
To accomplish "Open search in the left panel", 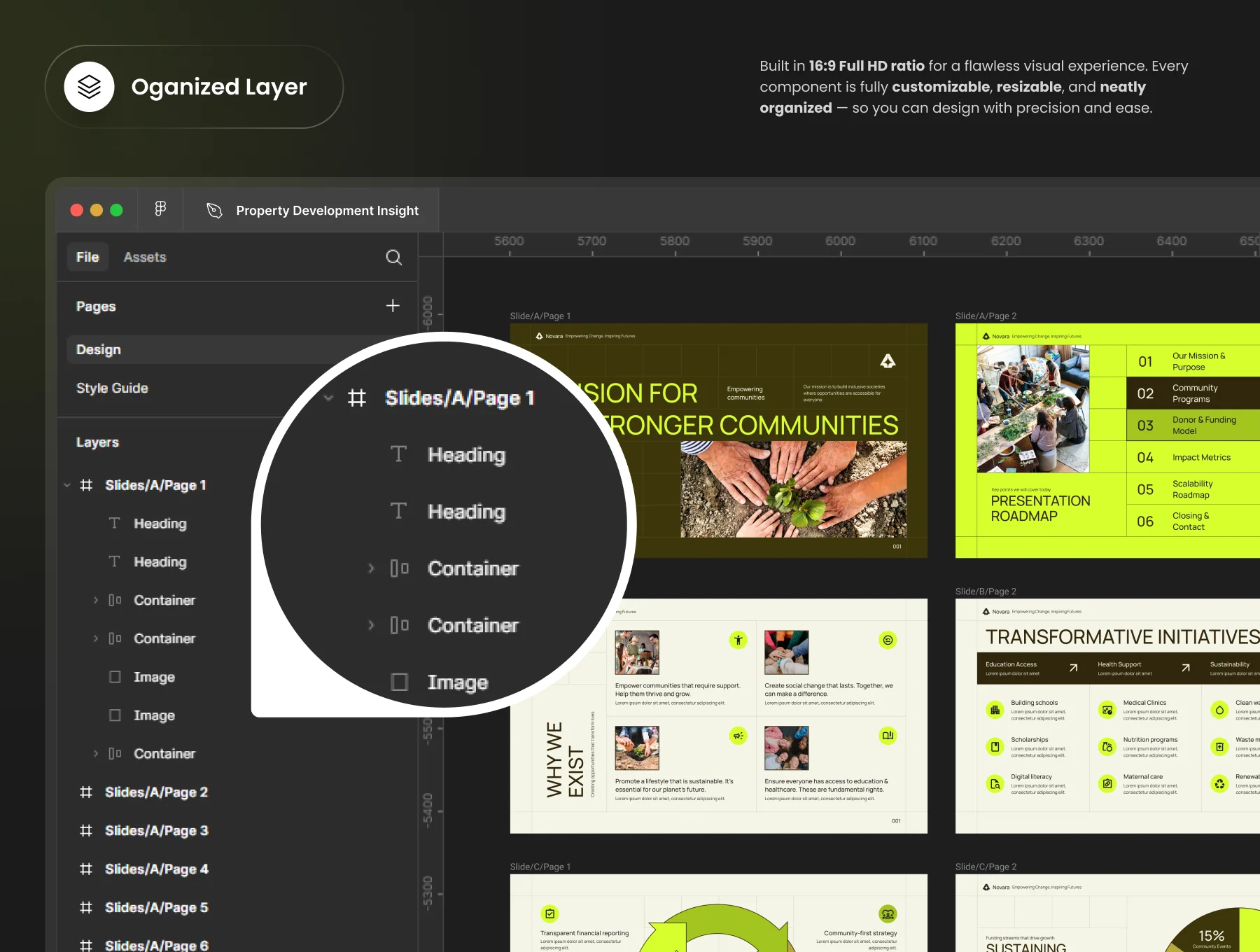I will point(394,258).
